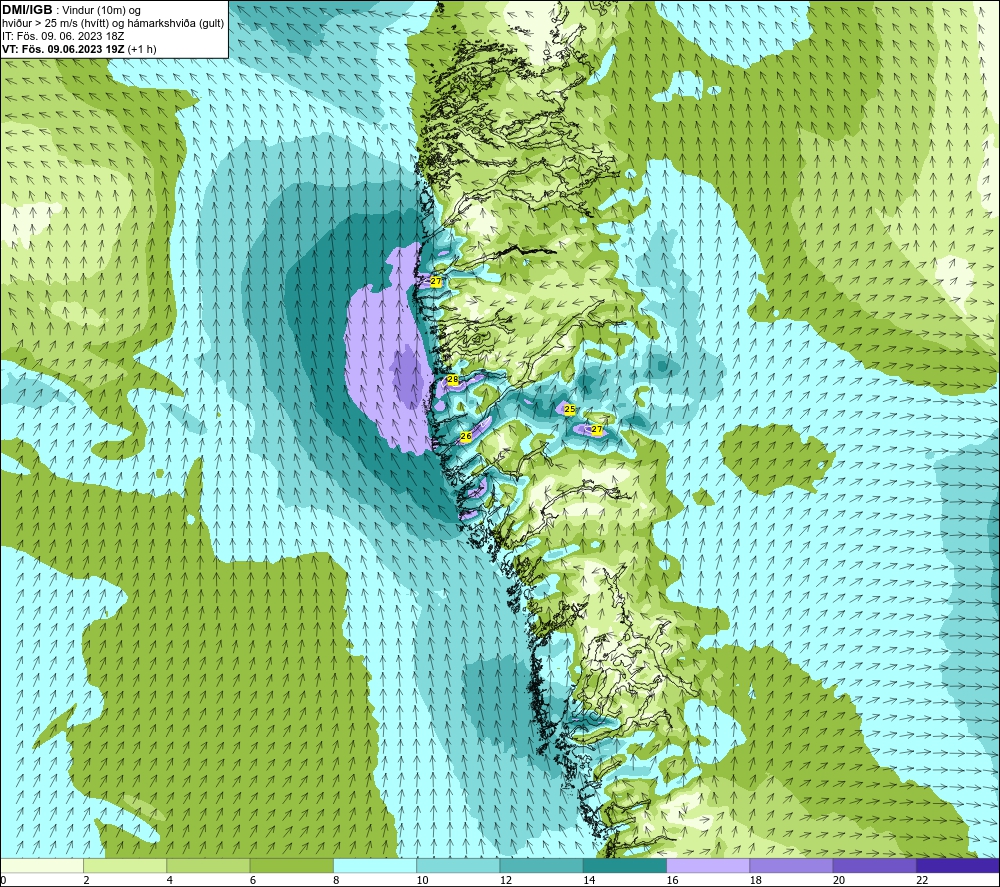
Task: Pick the 18–20 m/s medium purple swatch
Action: pyautogui.click(x=791, y=865)
